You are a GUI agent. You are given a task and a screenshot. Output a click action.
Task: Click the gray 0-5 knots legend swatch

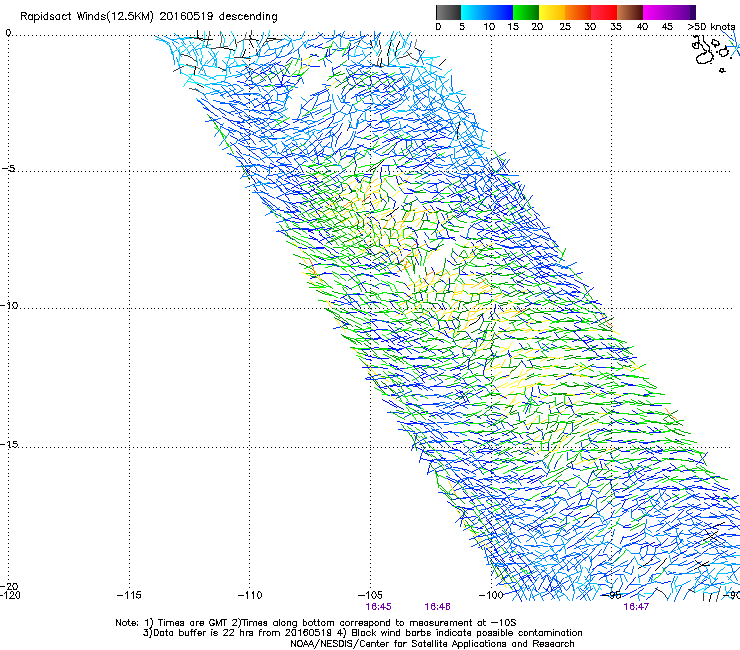(448, 12)
